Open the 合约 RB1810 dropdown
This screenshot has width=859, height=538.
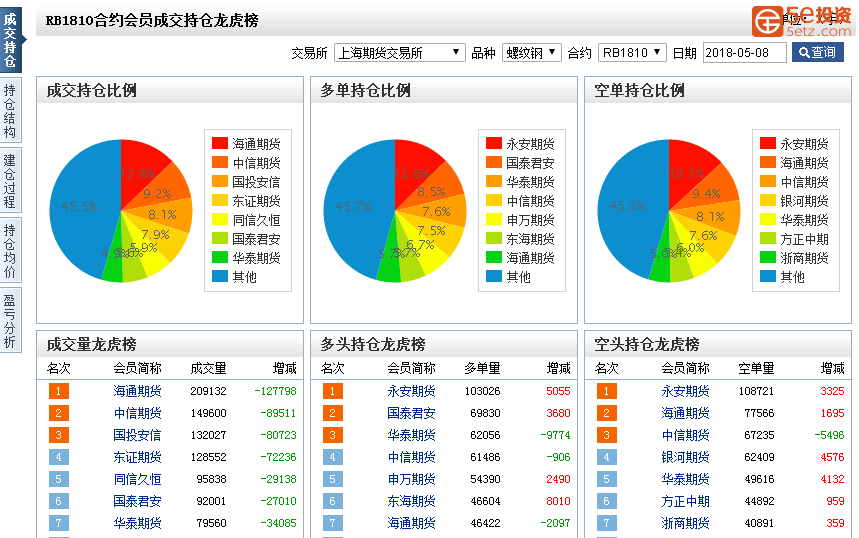[x=632, y=53]
